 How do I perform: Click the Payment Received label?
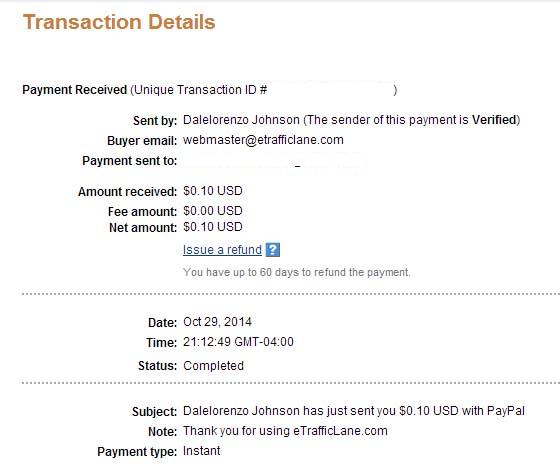75,90
